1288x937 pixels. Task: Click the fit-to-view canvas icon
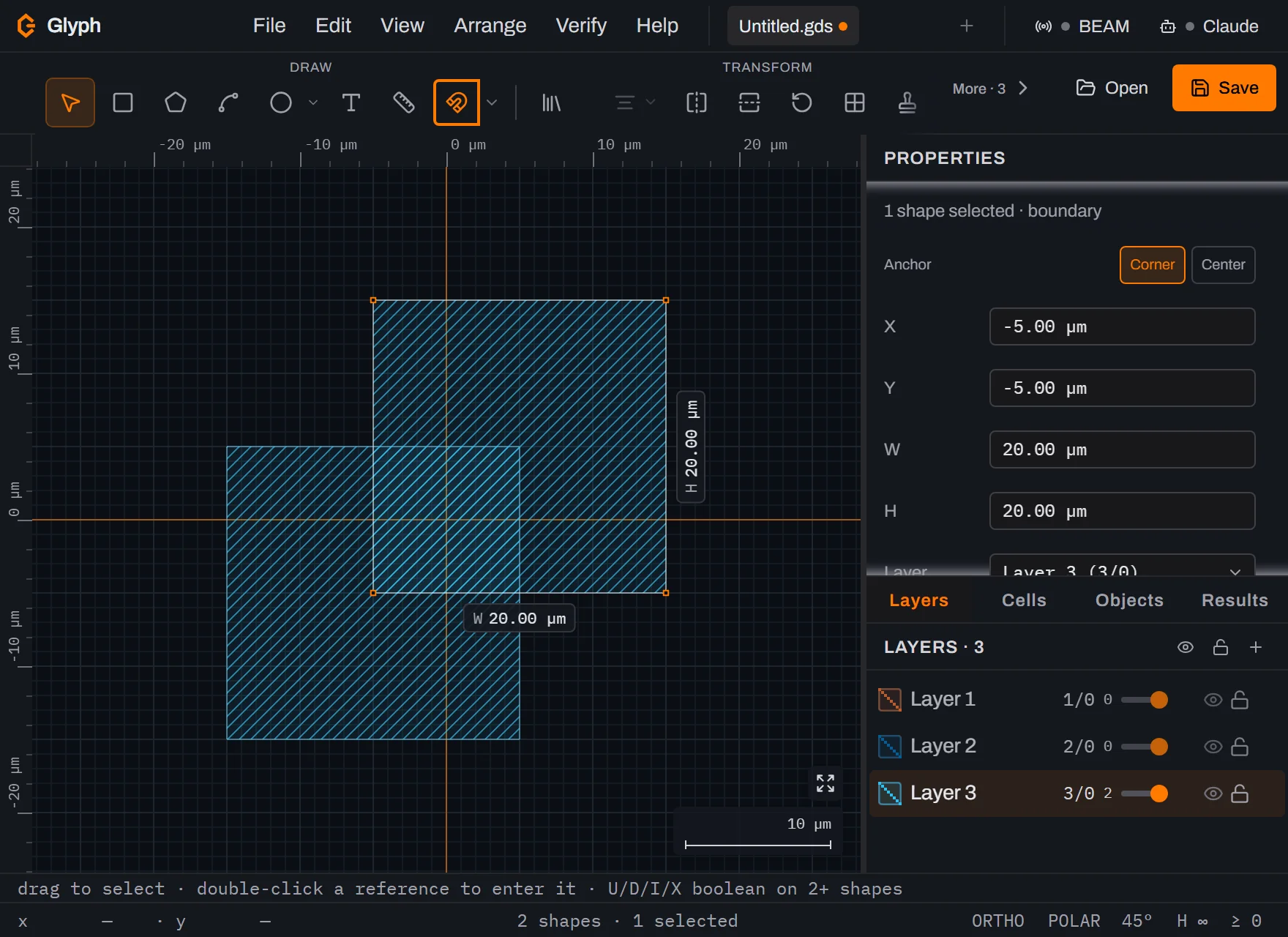pos(825,783)
